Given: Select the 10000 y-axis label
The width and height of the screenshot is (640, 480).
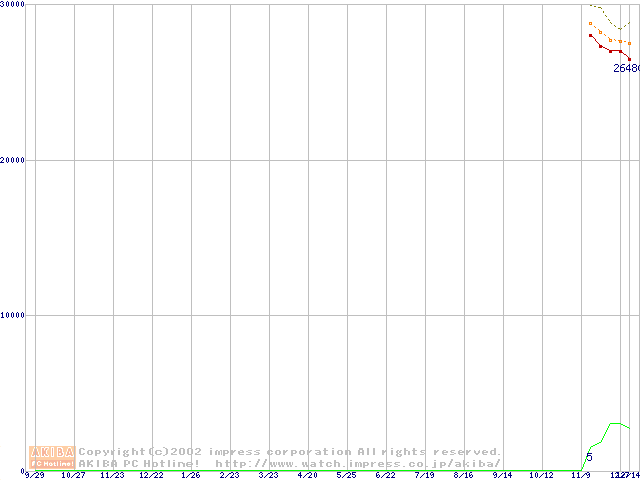Looking at the screenshot, I should [13, 315].
